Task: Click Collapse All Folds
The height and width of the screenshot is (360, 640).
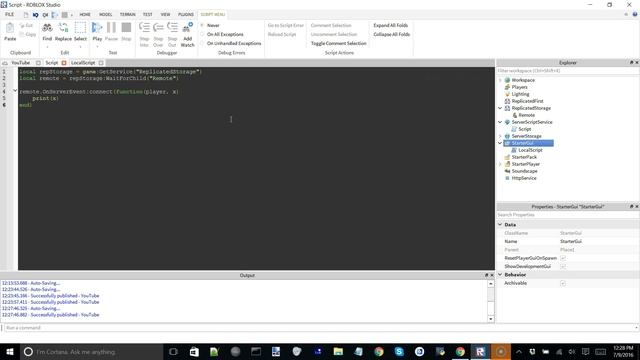Action: coord(391,34)
